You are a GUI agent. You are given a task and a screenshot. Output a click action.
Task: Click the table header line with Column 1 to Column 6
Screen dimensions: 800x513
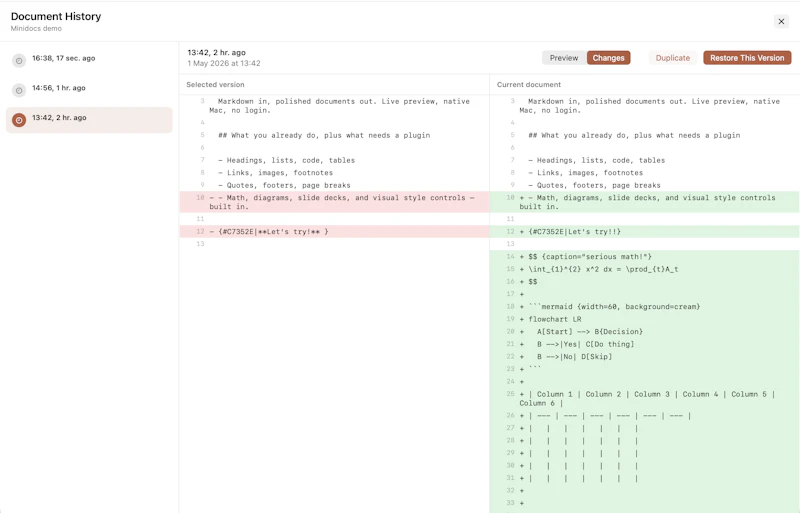pos(644,399)
